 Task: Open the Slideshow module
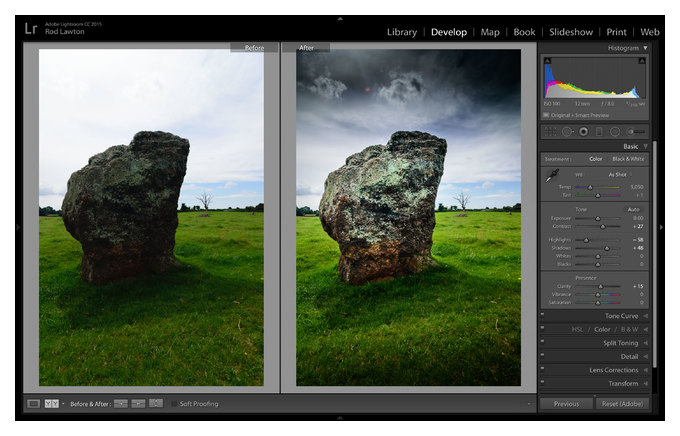(571, 32)
